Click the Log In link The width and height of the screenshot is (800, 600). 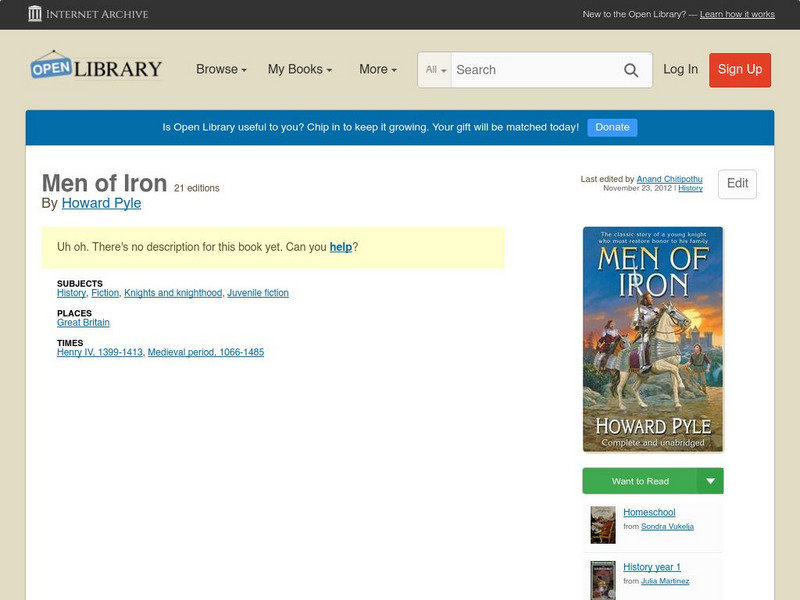680,69
